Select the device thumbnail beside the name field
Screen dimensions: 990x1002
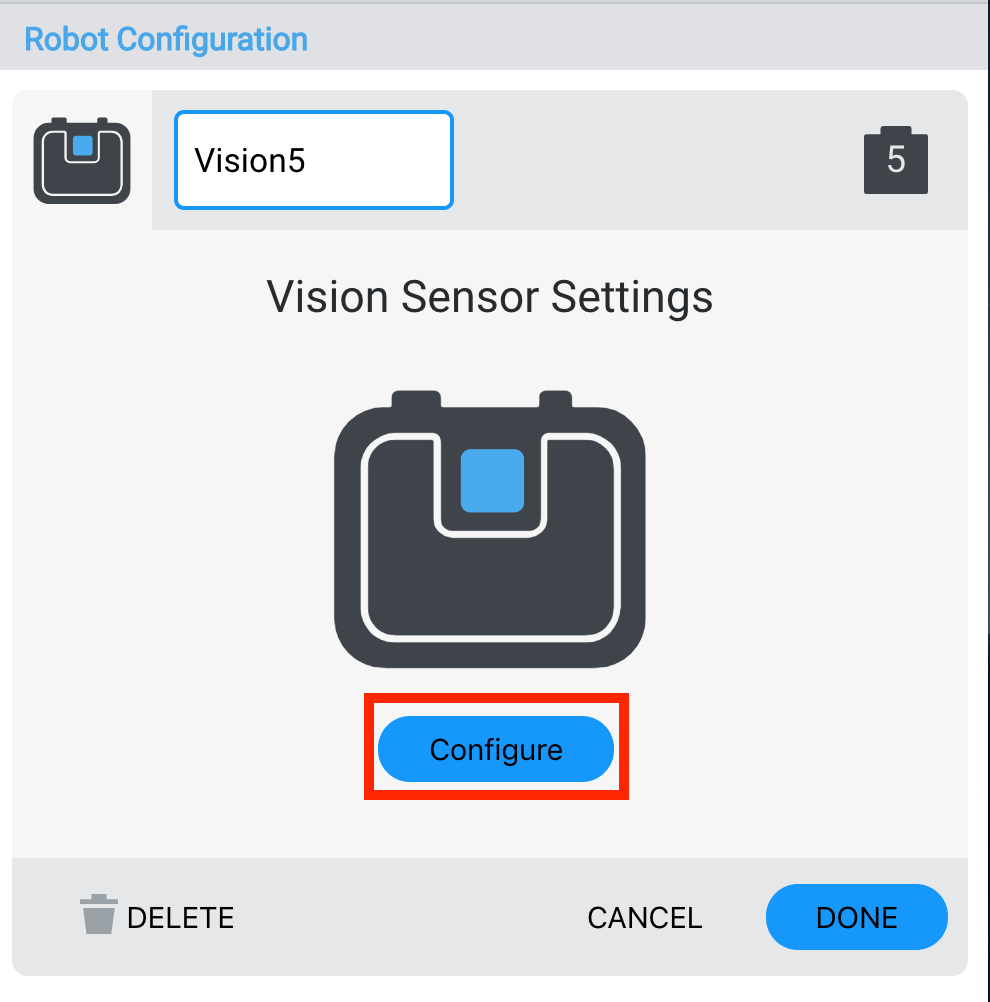80,160
